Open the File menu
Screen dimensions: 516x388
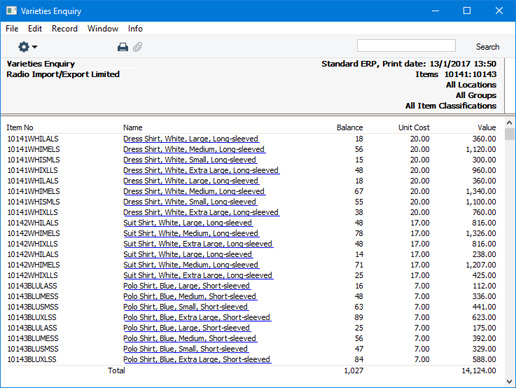click(x=12, y=29)
